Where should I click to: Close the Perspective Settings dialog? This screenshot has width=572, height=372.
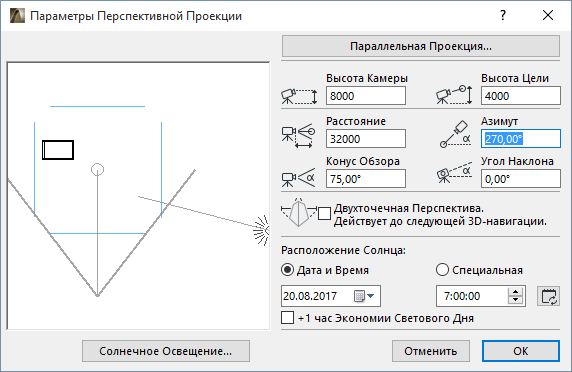click(548, 15)
